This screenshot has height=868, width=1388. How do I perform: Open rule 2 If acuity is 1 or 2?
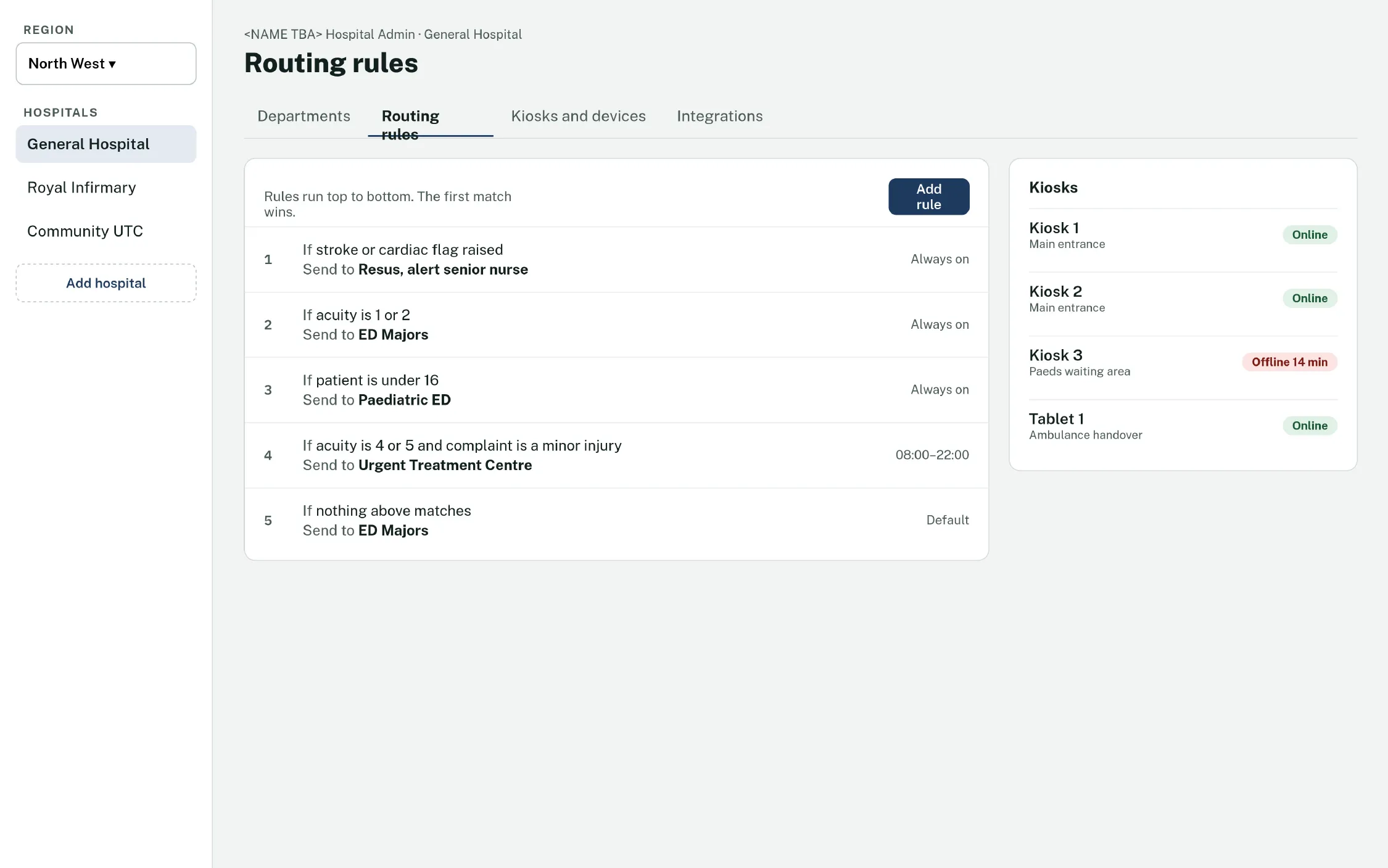[x=616, y=325]
